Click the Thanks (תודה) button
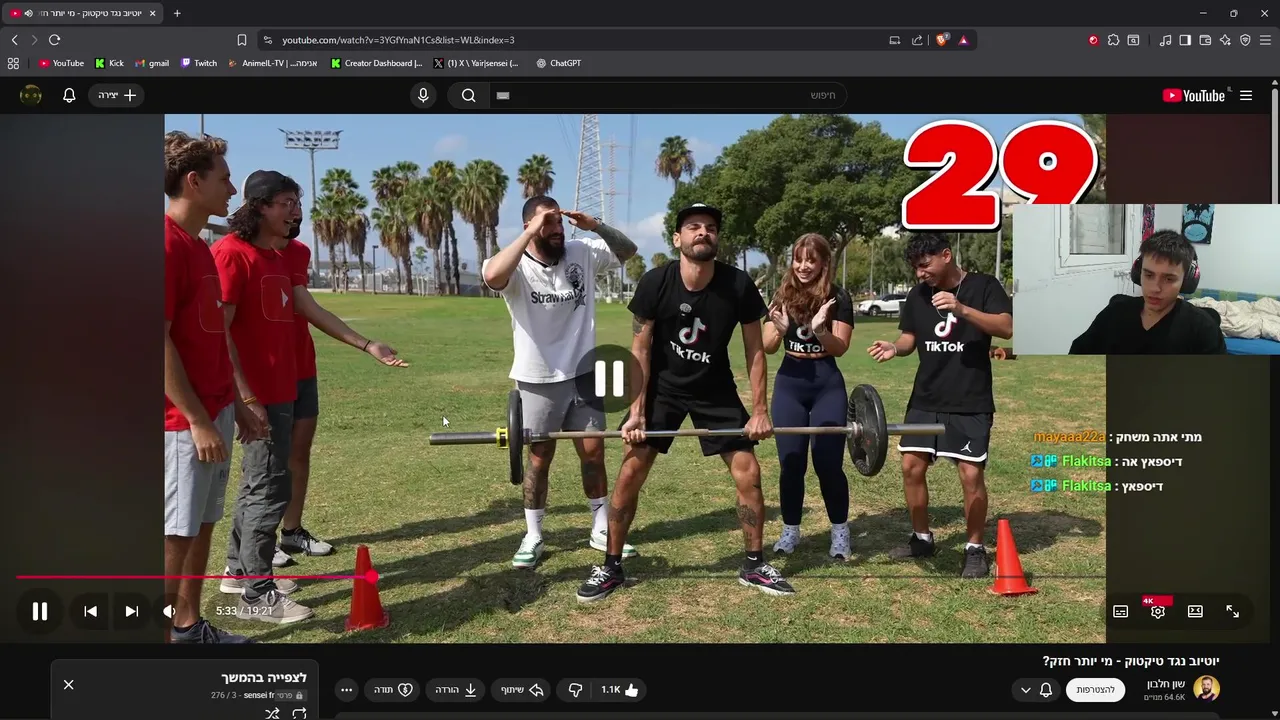The image size is (1280, 720). click(x=393, y=690)
